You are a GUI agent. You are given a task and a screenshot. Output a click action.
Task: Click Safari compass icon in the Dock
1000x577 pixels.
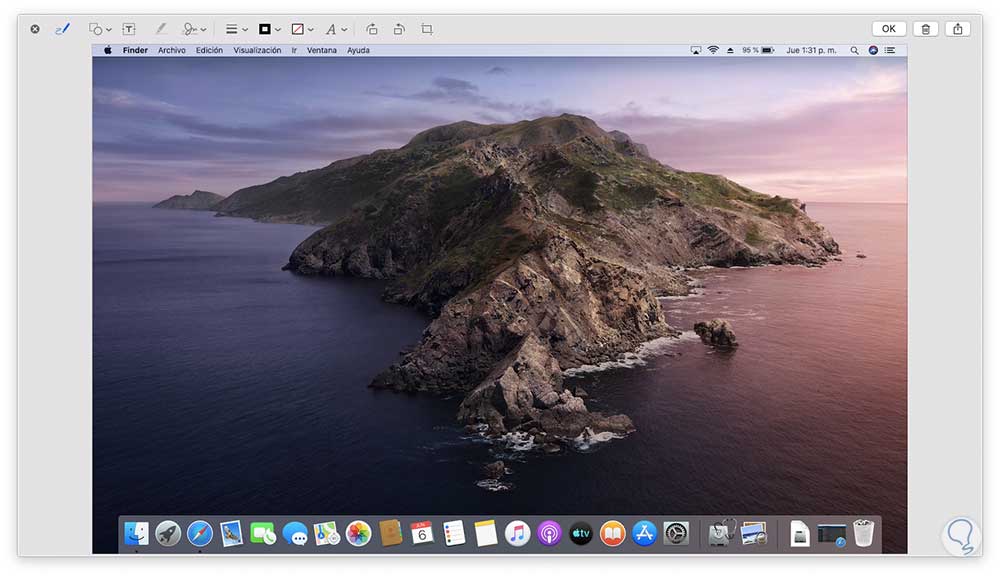click(200, 534)
